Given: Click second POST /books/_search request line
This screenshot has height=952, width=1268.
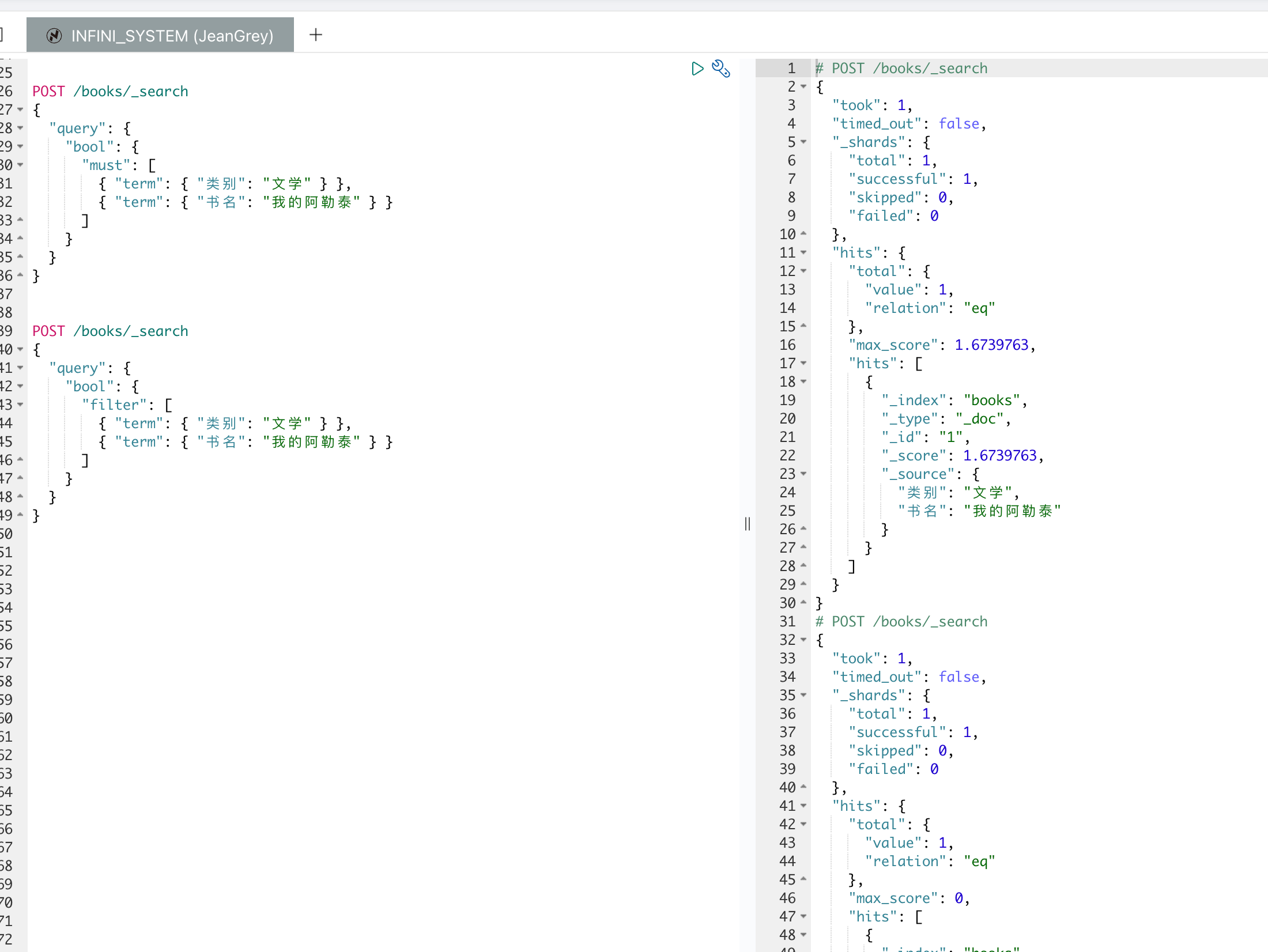Looking at the screenshot, I should [x=110, y=331].
